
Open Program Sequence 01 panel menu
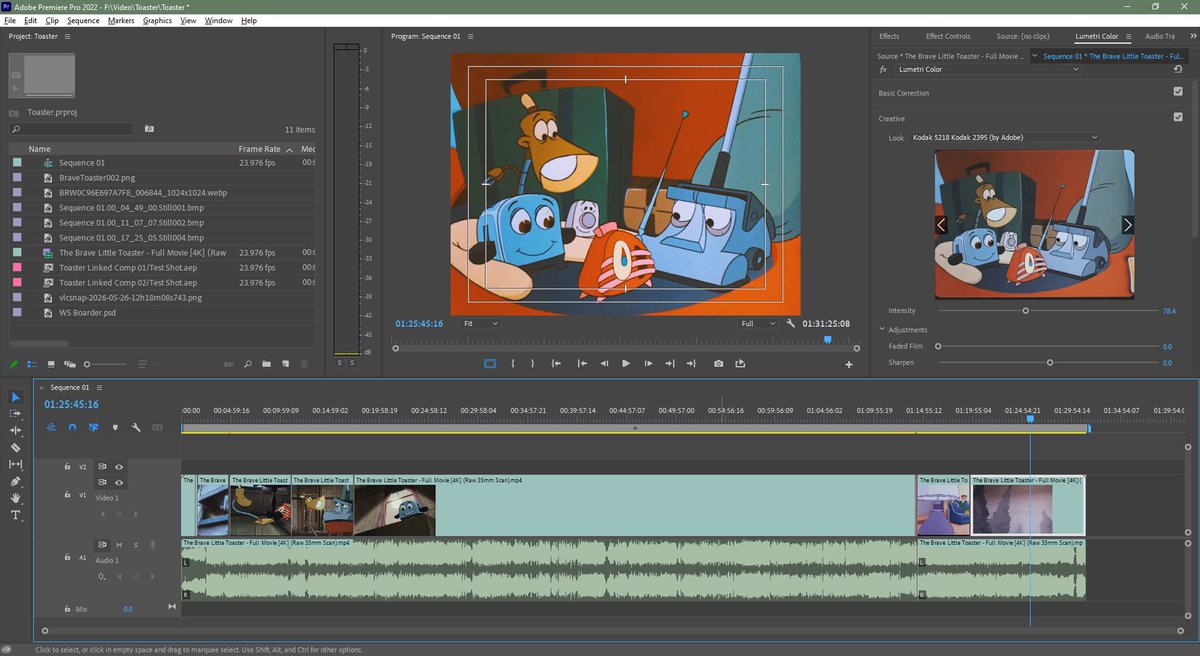pyautogui.click(x=470, y=36)
